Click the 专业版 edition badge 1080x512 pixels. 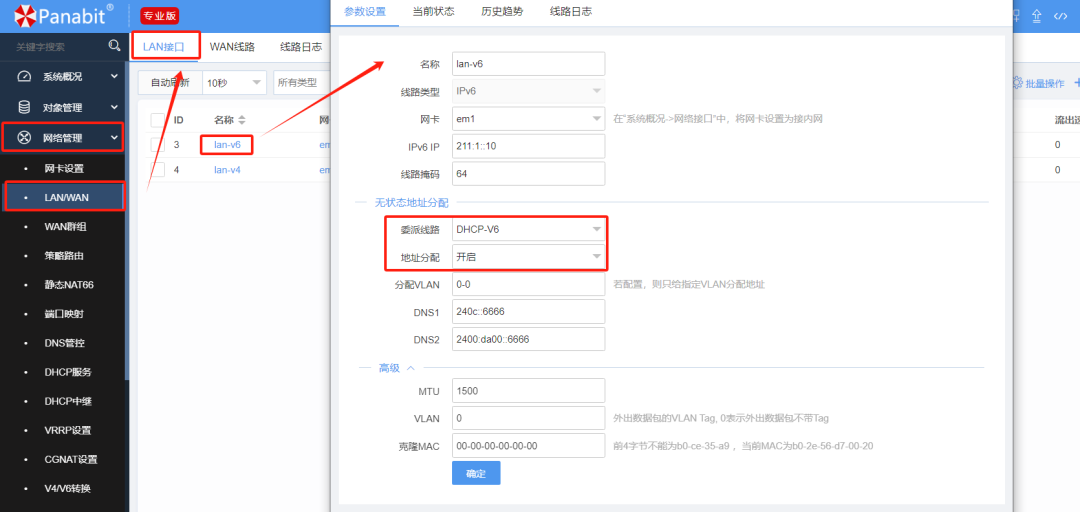pos(160,15)
